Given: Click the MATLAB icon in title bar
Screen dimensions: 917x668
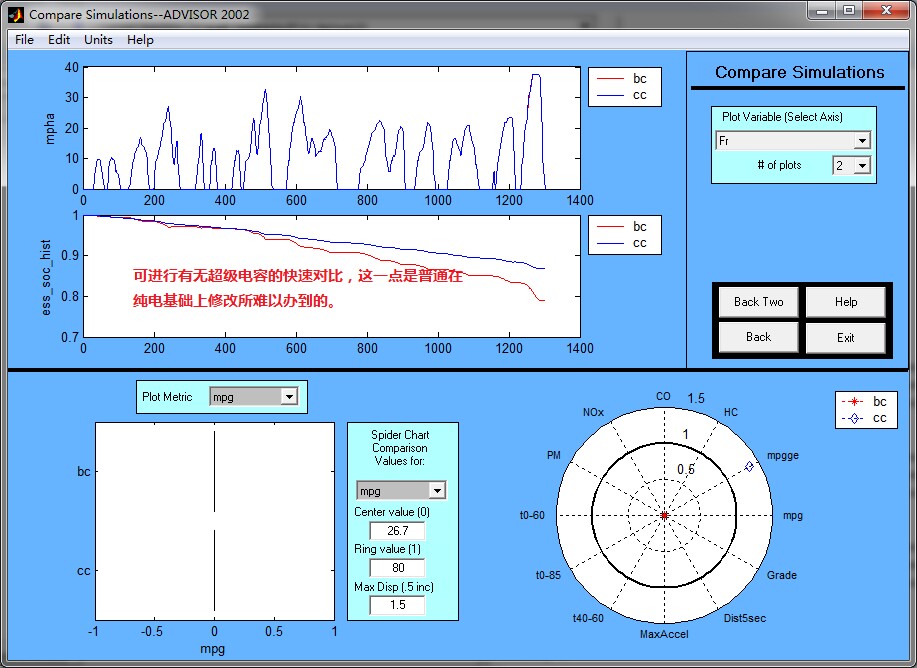Looking at the screenshot, I should (x=16, y=15).
